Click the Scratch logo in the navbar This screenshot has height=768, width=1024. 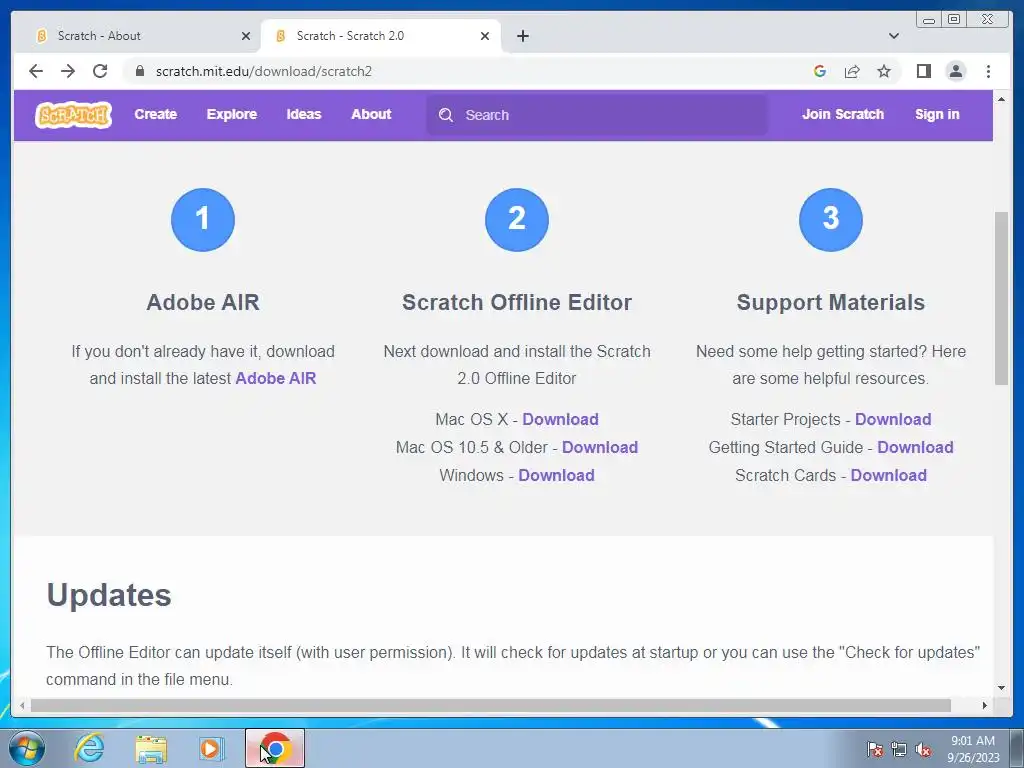tap(73, 115)
